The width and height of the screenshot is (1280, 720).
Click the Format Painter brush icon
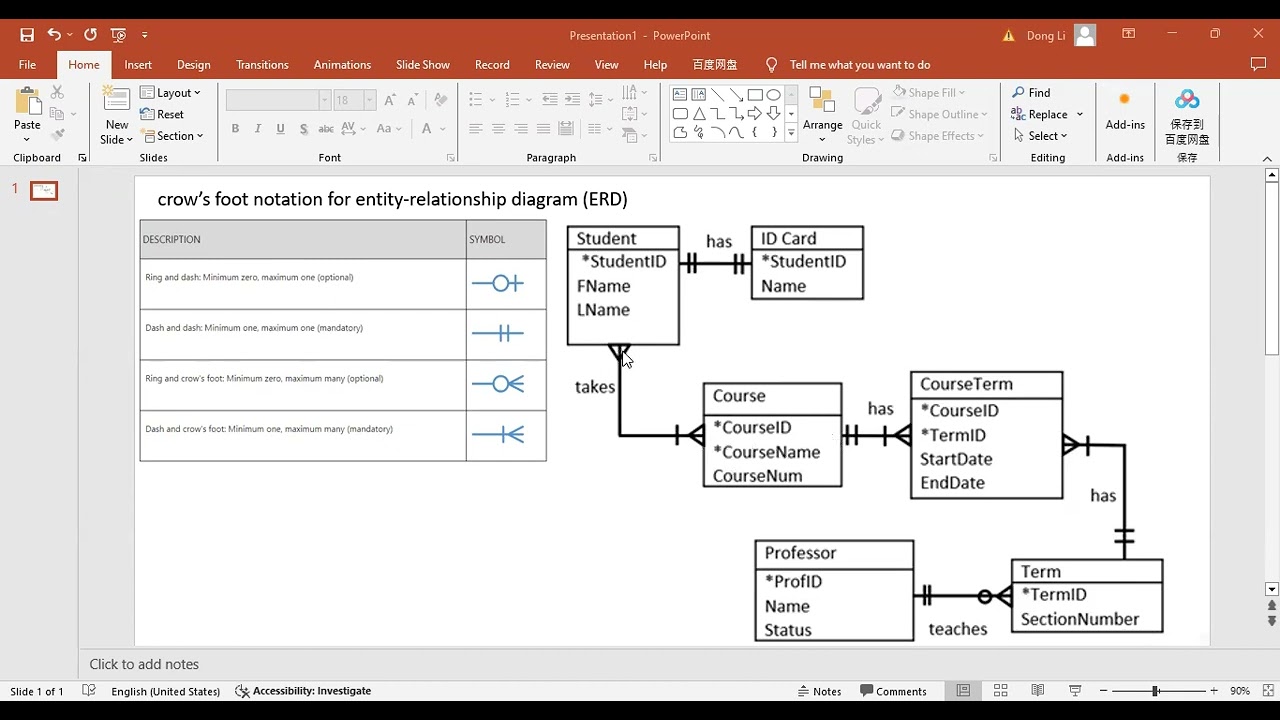(57, 135)
